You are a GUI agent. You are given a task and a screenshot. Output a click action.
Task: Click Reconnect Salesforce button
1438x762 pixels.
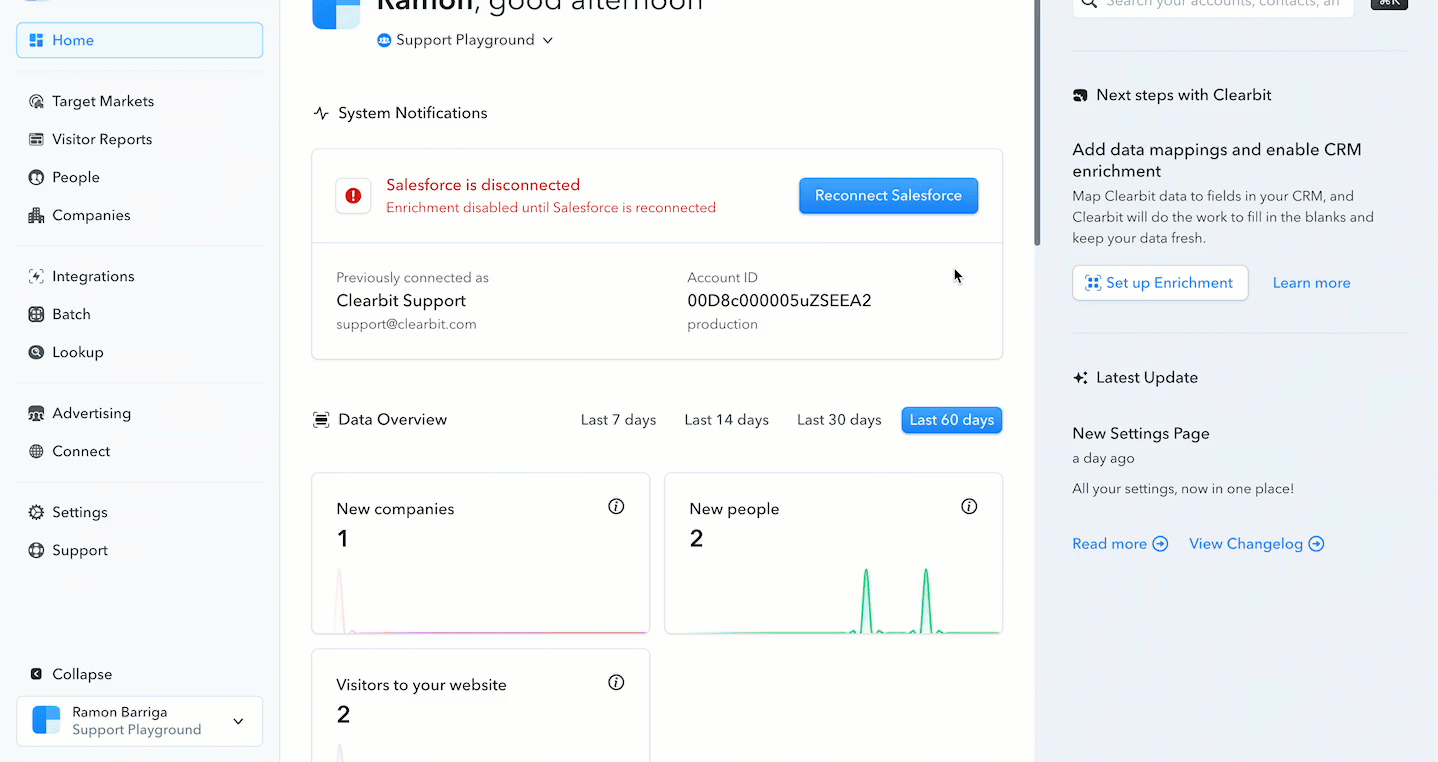coord(888,196)
